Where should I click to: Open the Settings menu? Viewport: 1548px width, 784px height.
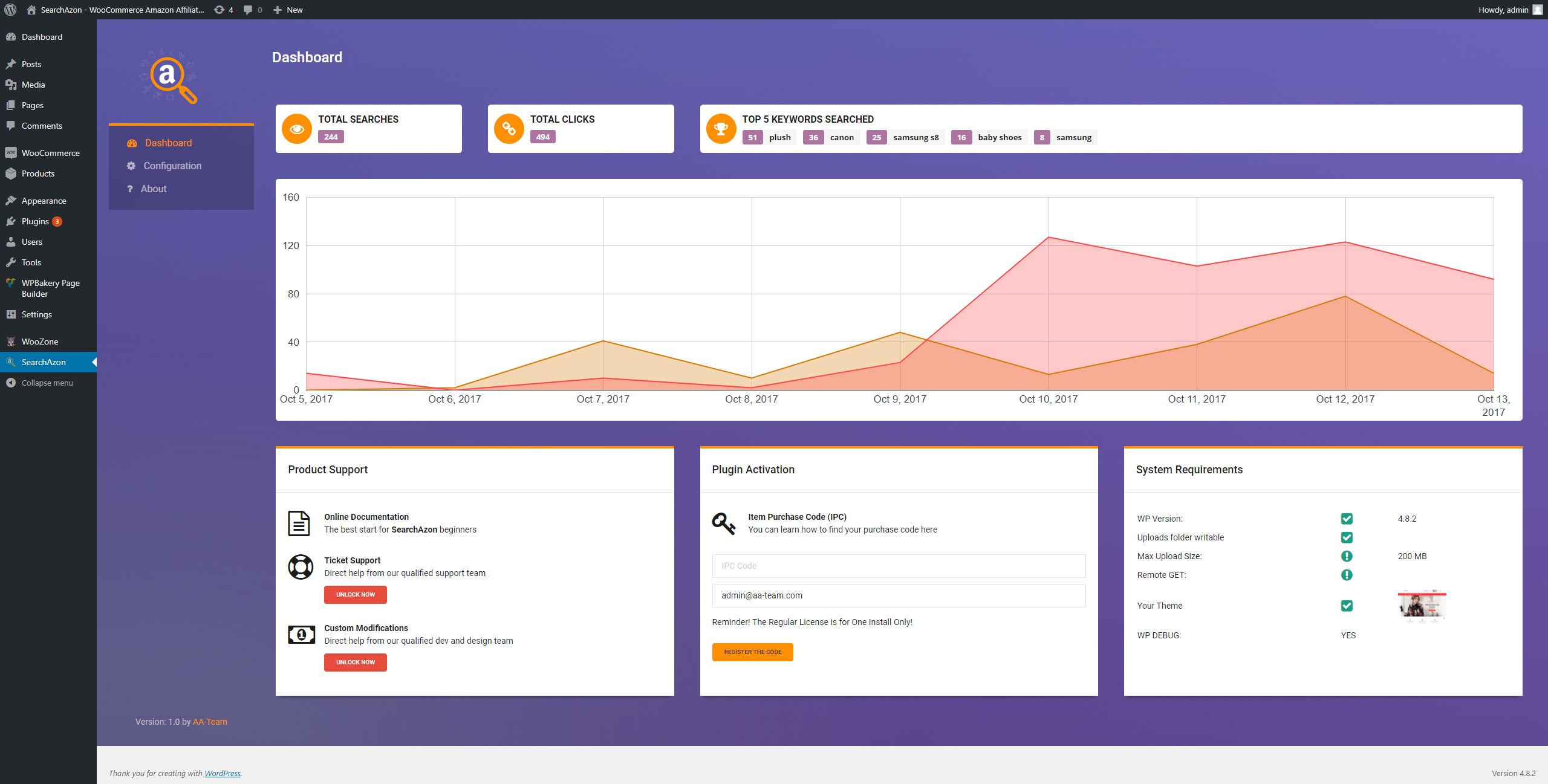click(x=48, y=314)
